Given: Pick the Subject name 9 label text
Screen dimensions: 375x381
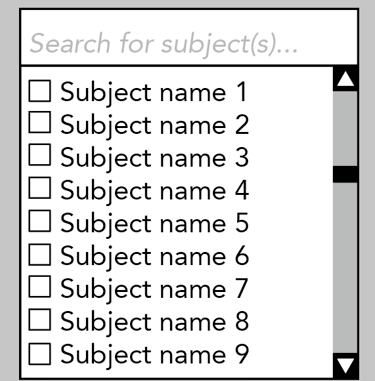Looking at the screenshot, I should point(155,355).
